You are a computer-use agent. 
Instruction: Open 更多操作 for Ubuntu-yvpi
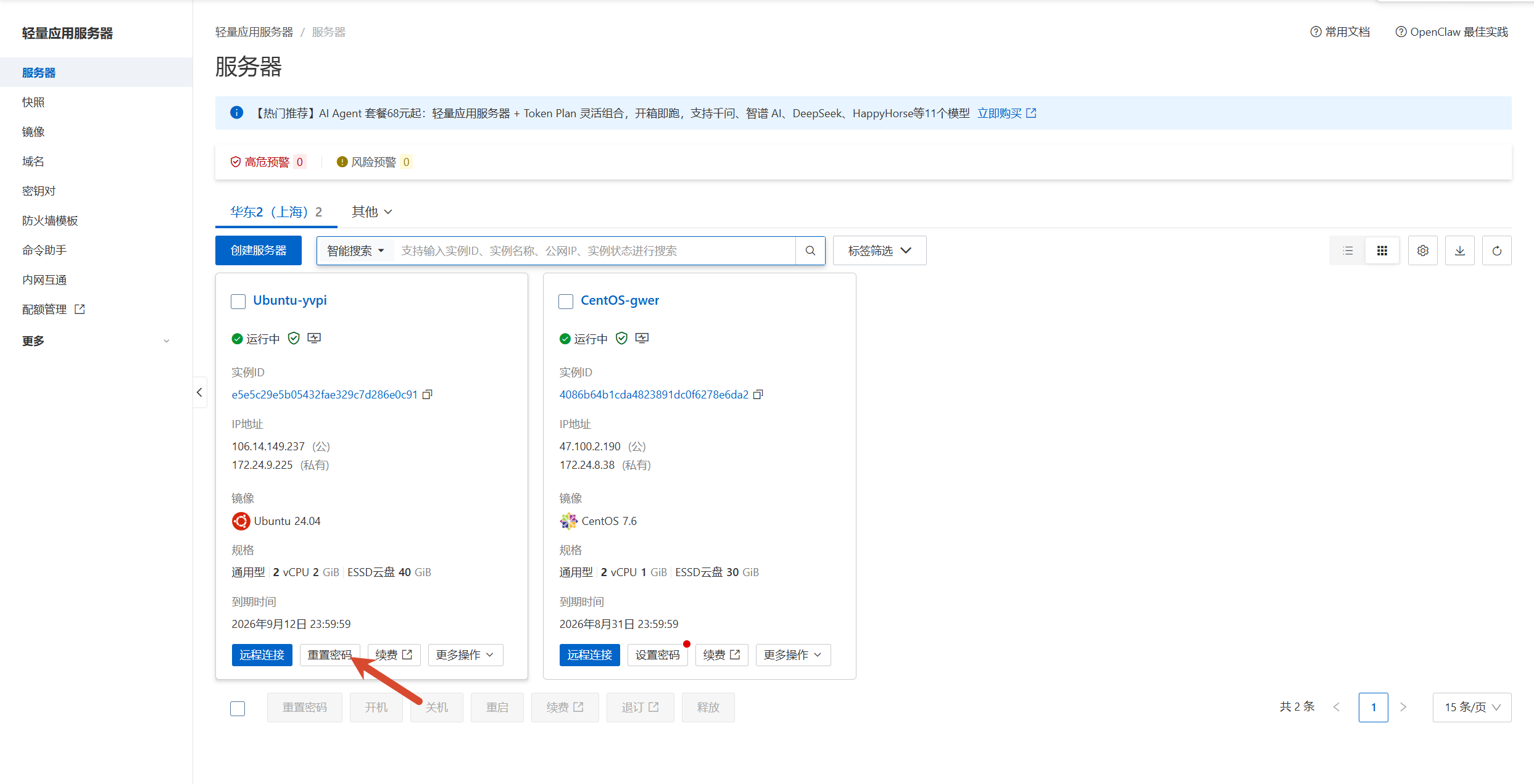click(x=465, y=655)
